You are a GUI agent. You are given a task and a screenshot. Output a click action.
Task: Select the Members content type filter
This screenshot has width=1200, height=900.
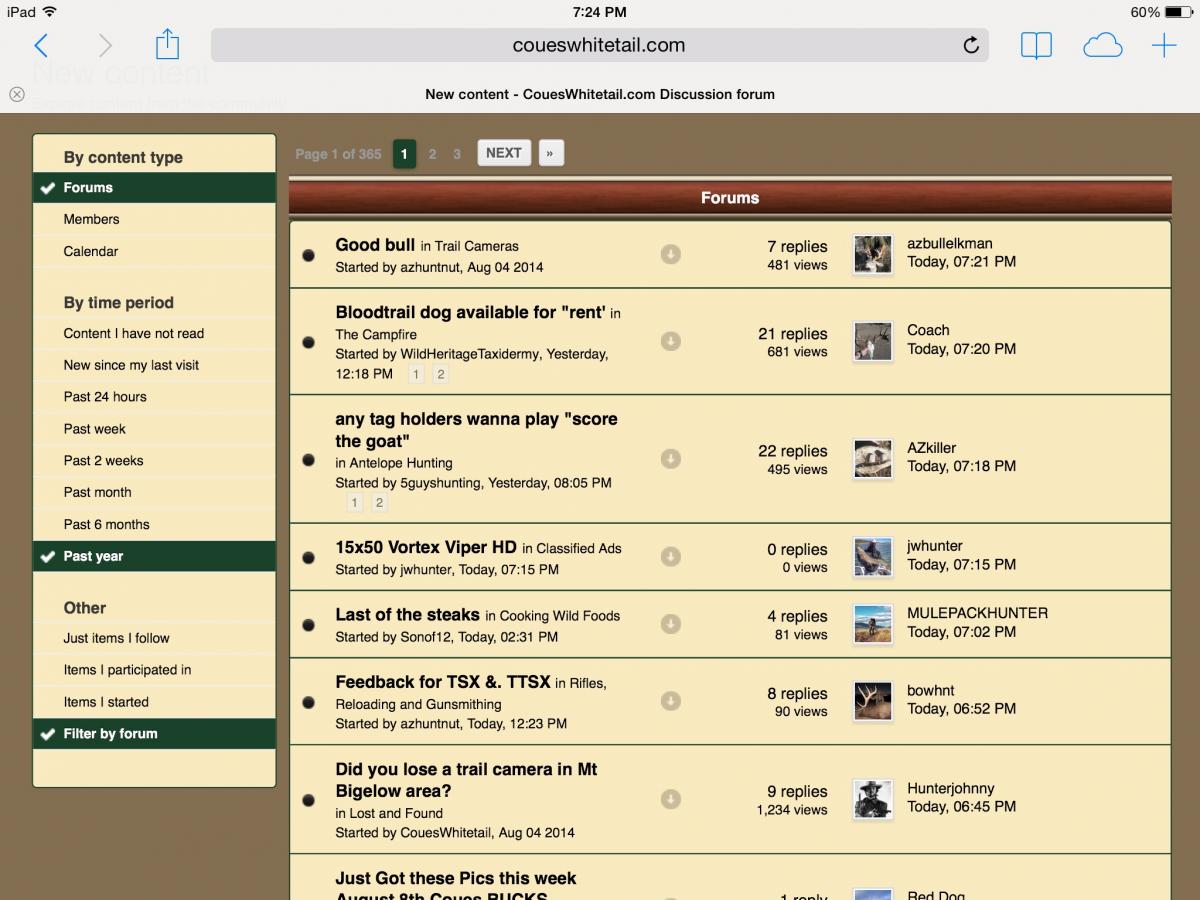click(x=154, y=219)
